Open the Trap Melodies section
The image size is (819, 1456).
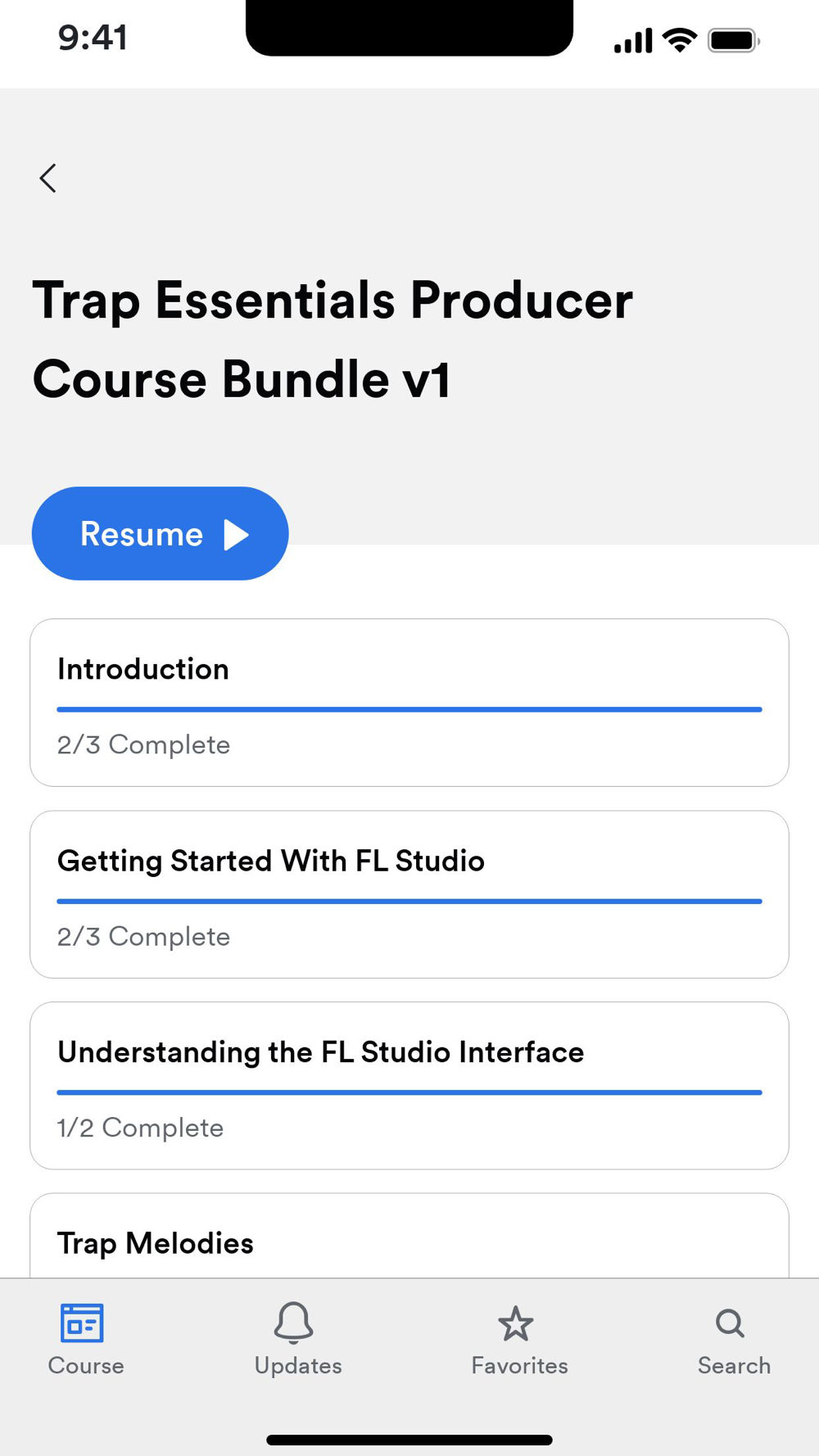[409, 1237]
